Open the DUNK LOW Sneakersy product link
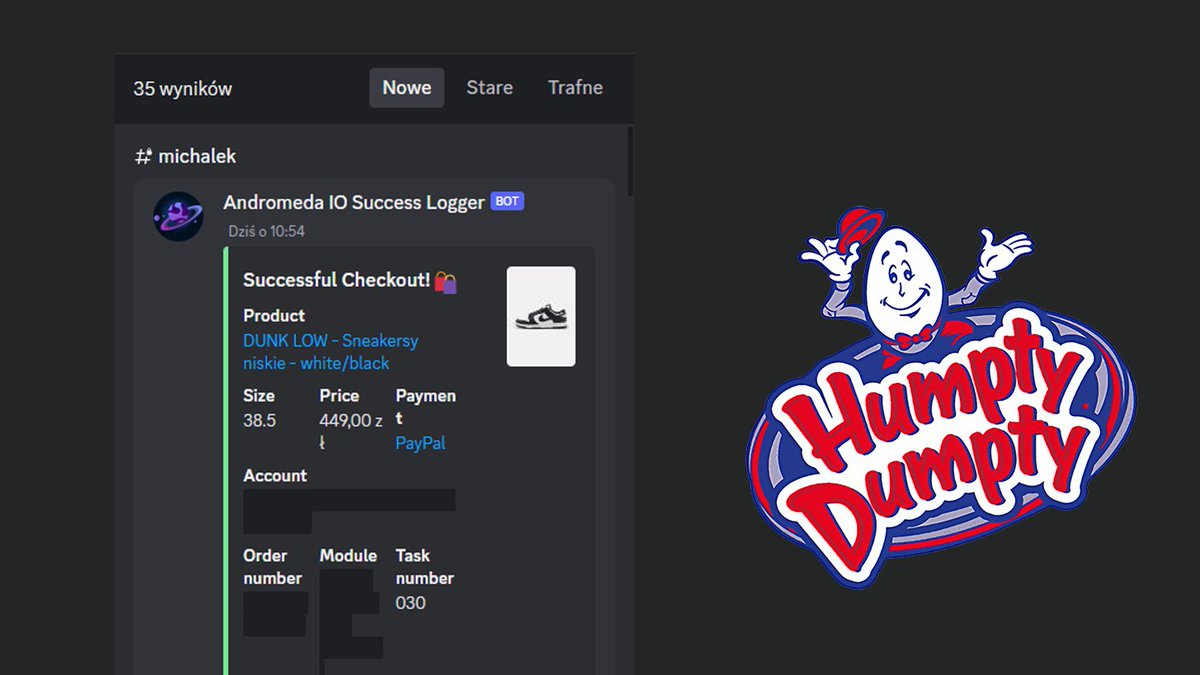Image resolution: width=1200 pixels, height=675 pixels. (331, 352)
